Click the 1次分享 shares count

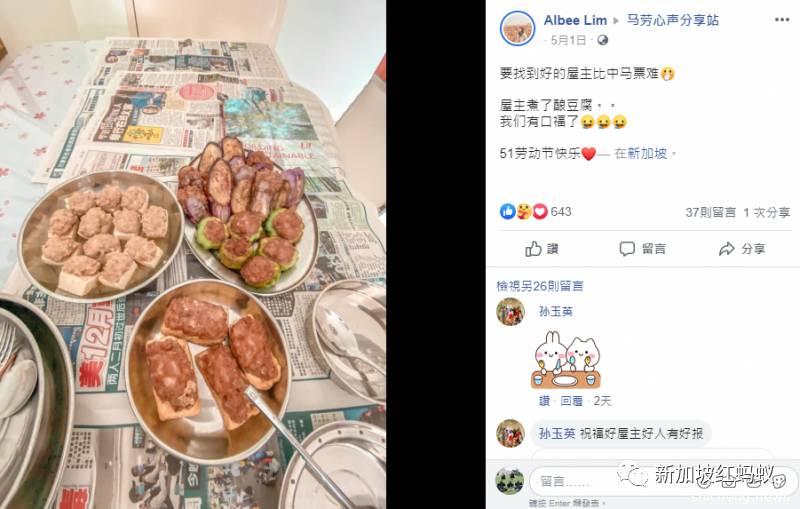766,212
